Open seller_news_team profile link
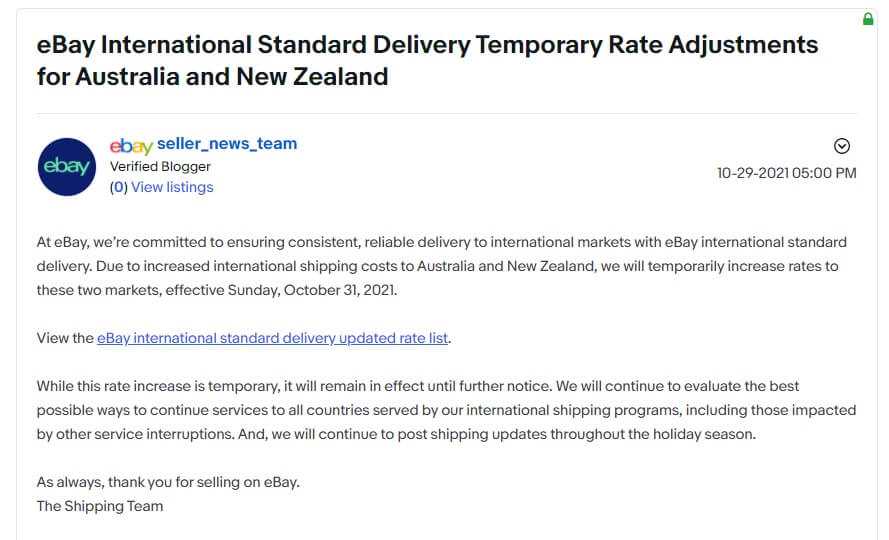Viewport: 889px width, 540px height. coord(227,144)
